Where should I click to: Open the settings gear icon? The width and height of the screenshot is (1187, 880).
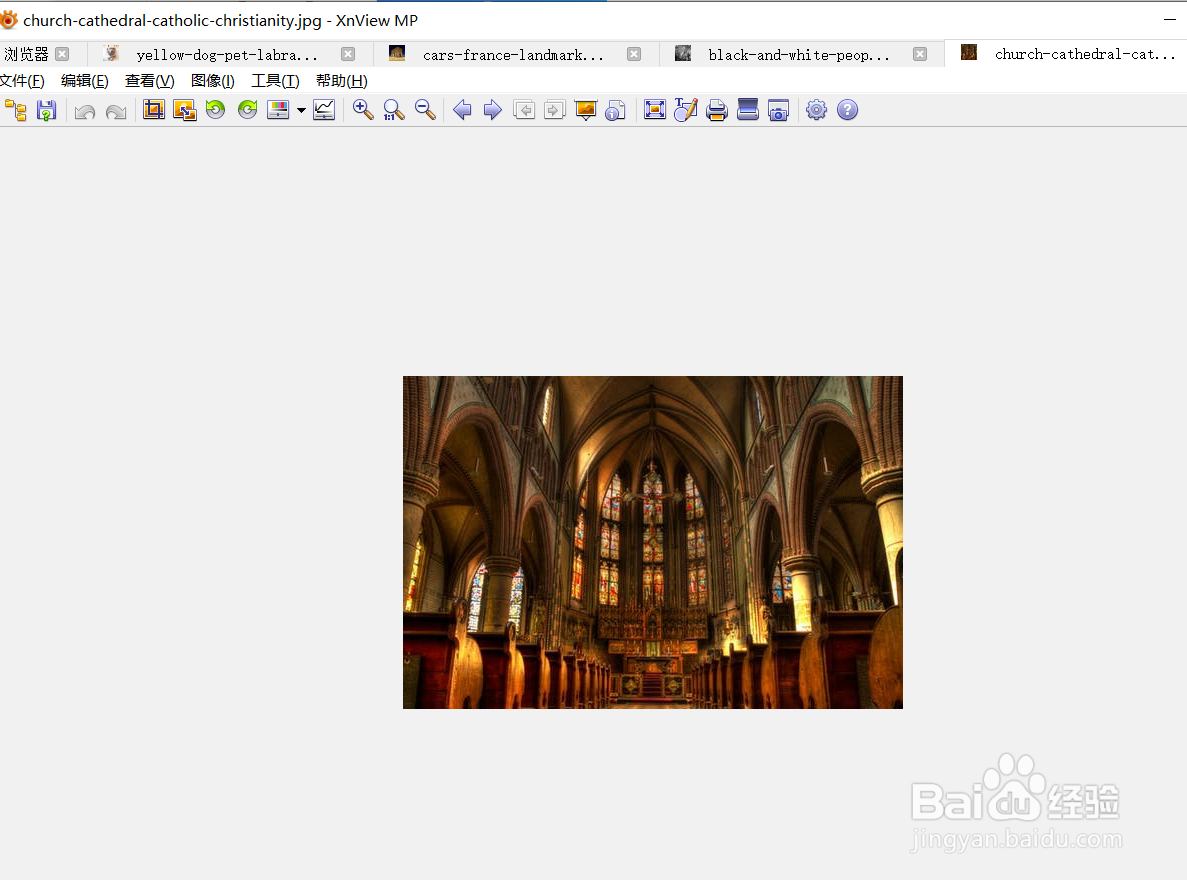click(x=816, y=110)
